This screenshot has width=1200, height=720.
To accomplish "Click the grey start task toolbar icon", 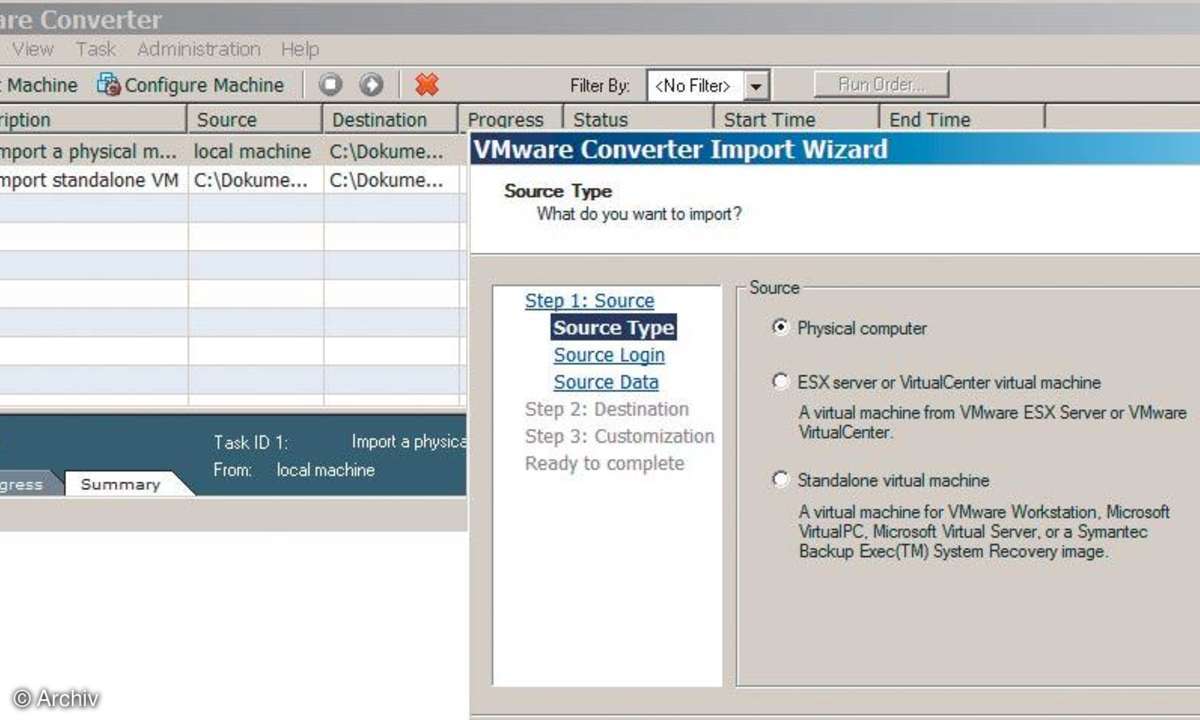I will pos(371,85).
